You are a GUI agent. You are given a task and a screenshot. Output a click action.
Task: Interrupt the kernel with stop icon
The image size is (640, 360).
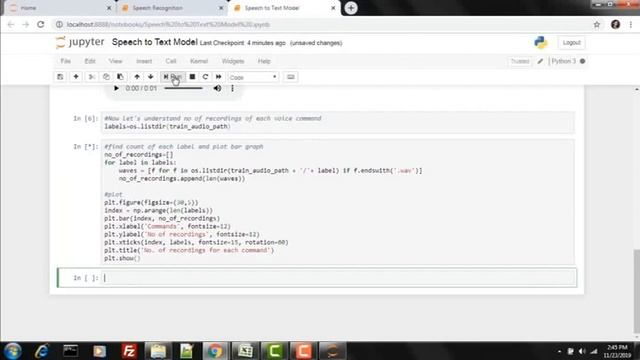pyautogui.click(x=192, y=77)
